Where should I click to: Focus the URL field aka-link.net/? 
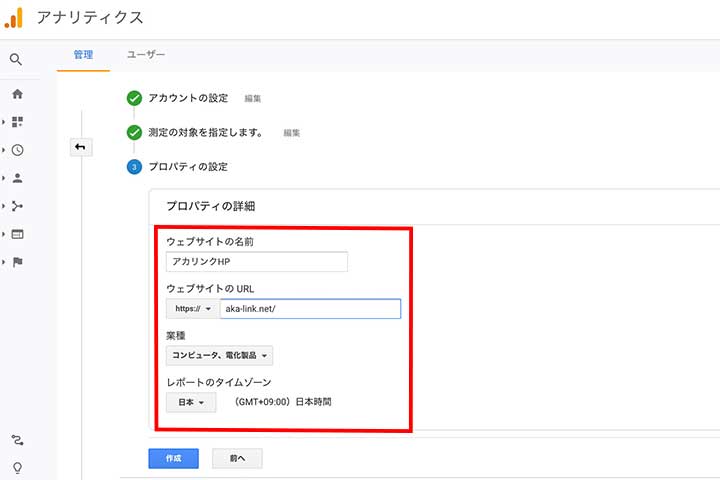click(x=310, y=309)
